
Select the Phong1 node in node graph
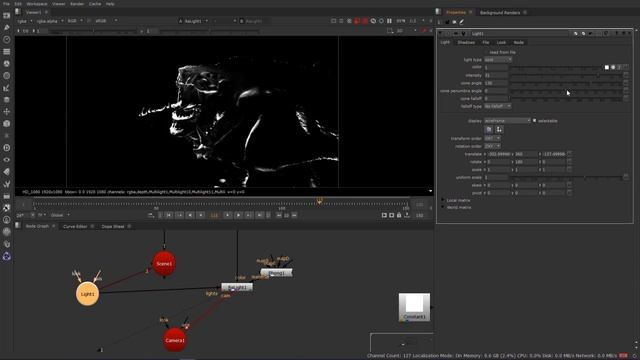(276, 273)
